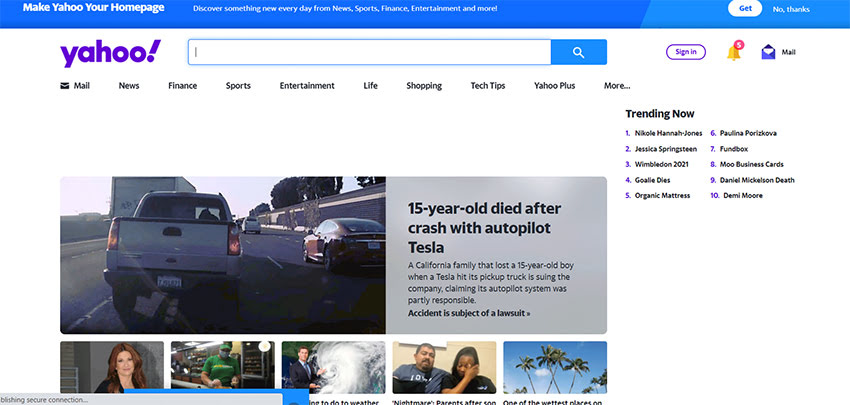Open the Tesla crash headline story
Screen dimensions: 850x405
click(x=484, y=228)
